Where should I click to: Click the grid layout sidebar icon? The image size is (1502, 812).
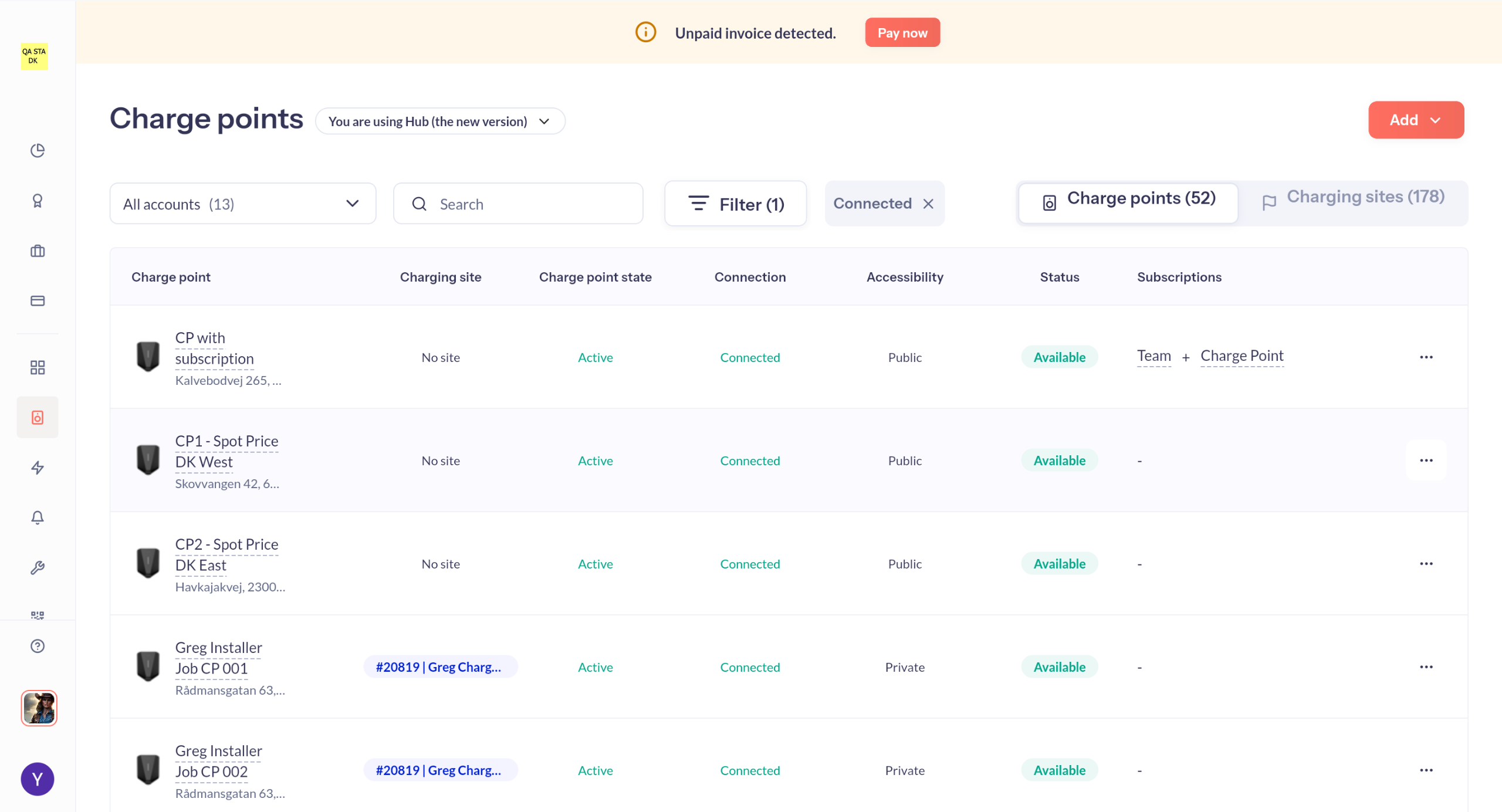pos(38,368)
